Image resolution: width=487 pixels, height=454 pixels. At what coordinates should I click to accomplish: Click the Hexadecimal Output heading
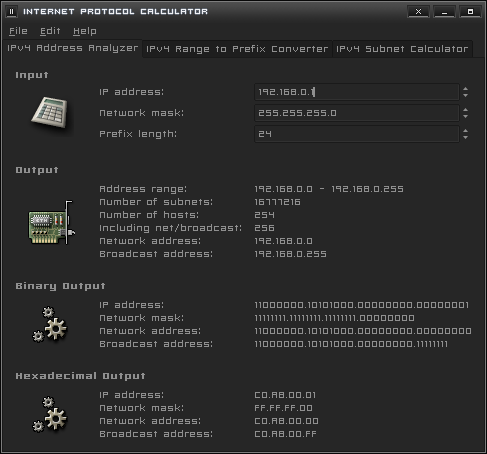(80, 376)
